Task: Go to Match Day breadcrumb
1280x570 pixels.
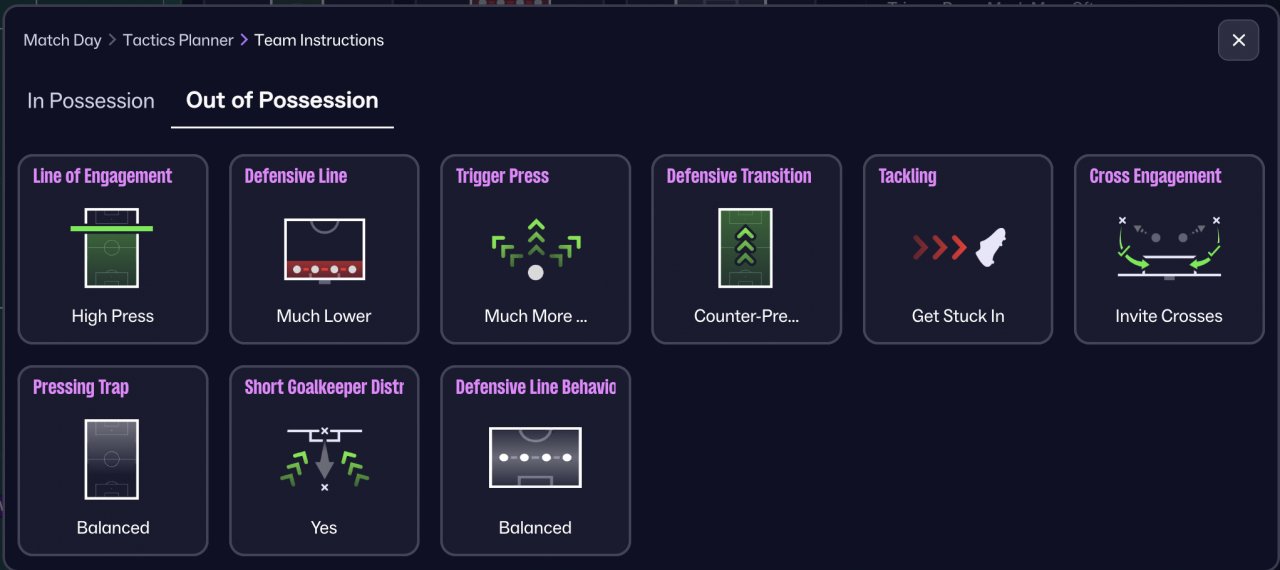Action: (x=62, y=40)
